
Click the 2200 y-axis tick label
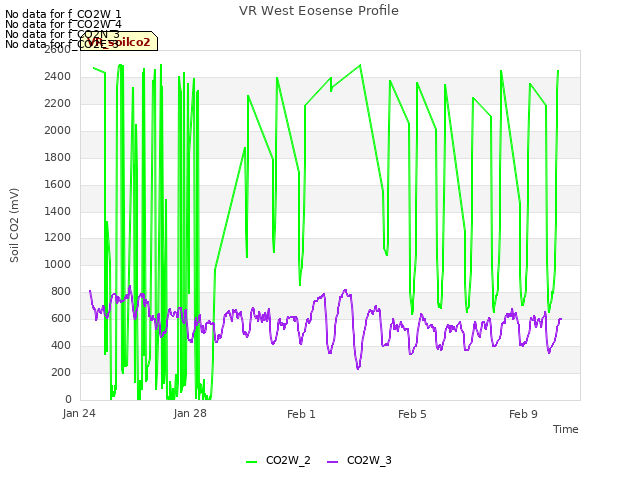tap(58, 104)
